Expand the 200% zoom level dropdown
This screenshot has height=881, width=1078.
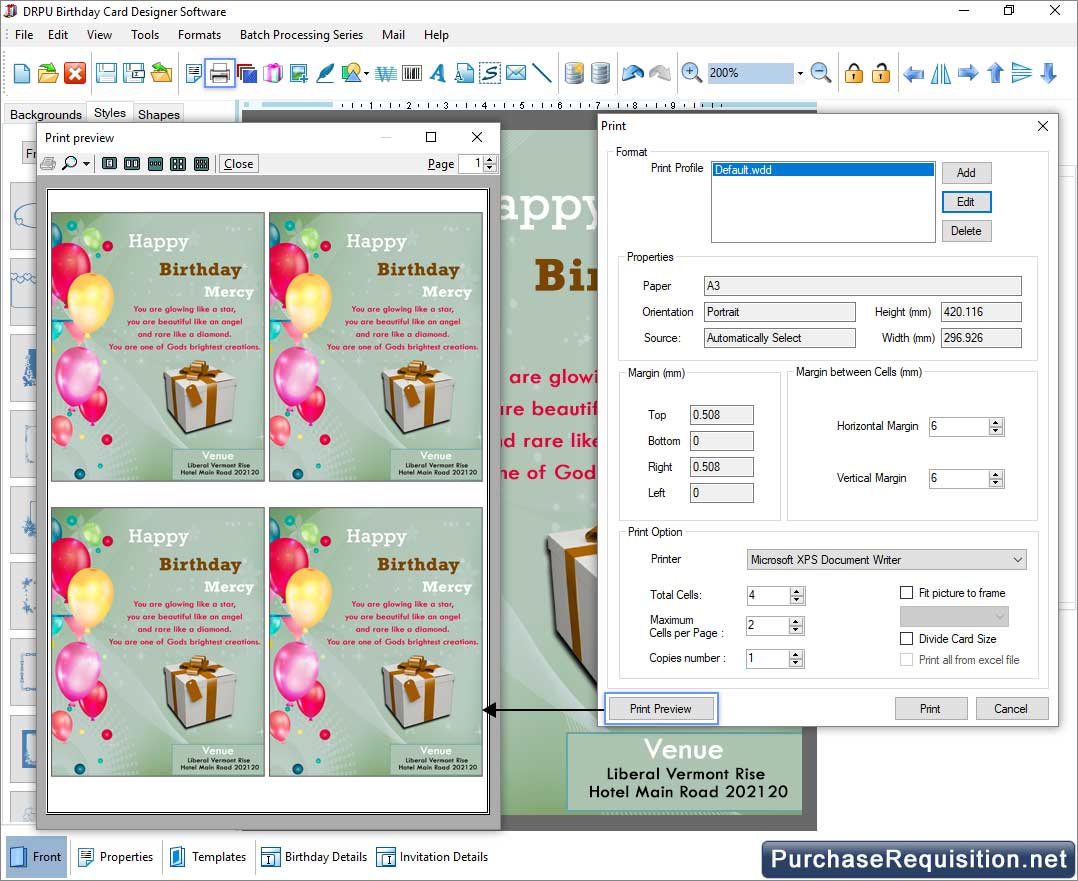click(800, 74)
